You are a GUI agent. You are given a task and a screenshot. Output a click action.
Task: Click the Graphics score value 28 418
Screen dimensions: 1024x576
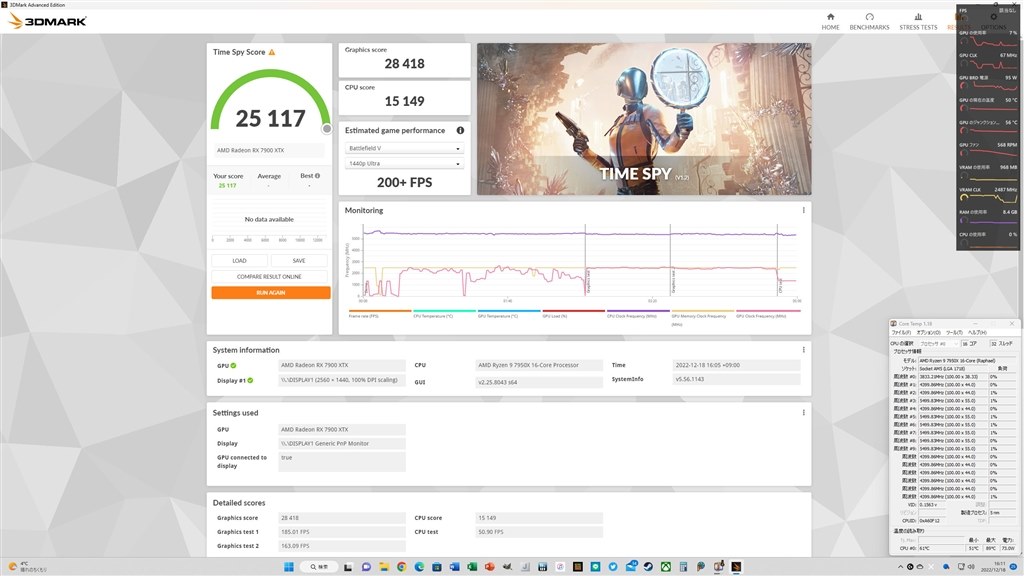pyautogui.click(x=404, y=64)
